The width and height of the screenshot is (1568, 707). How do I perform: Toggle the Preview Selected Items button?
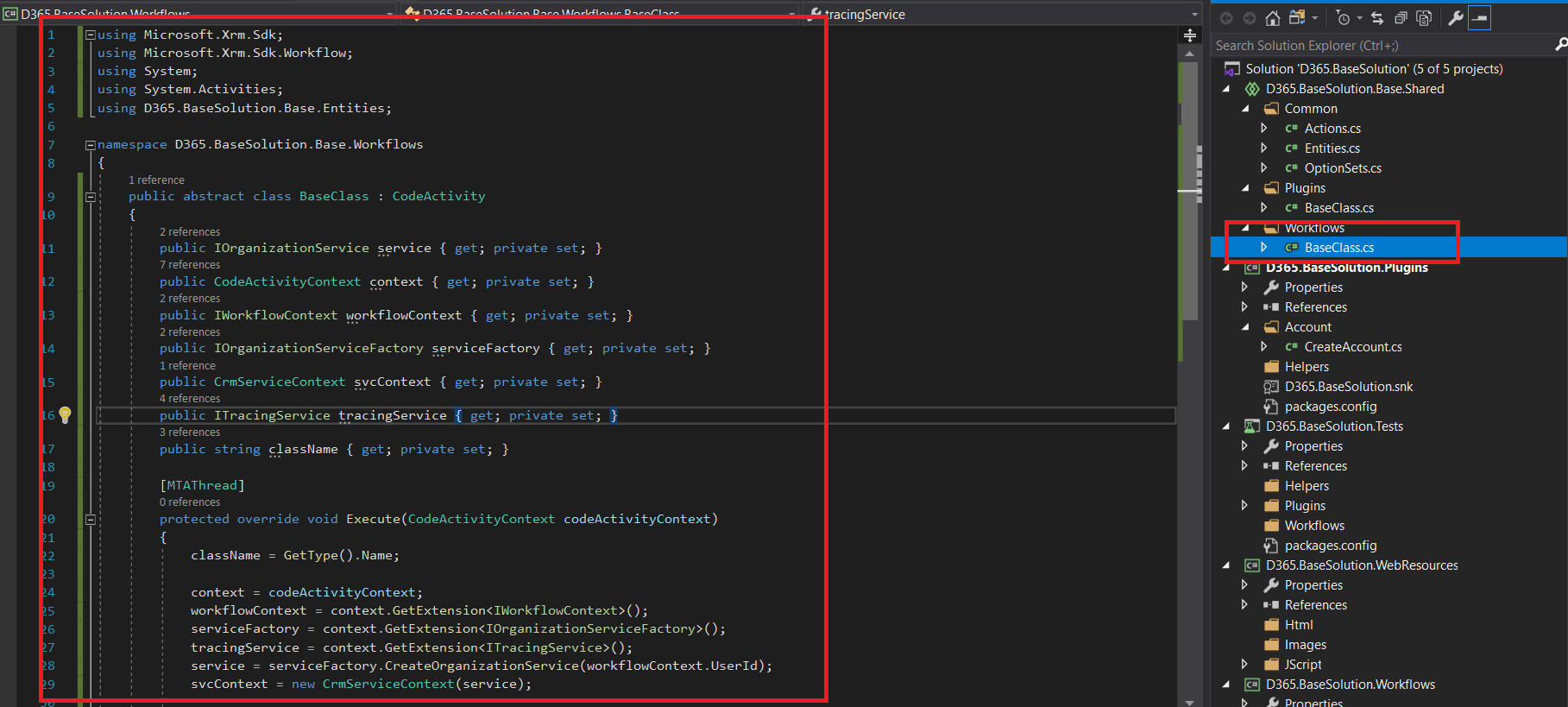pos(1479,18)
